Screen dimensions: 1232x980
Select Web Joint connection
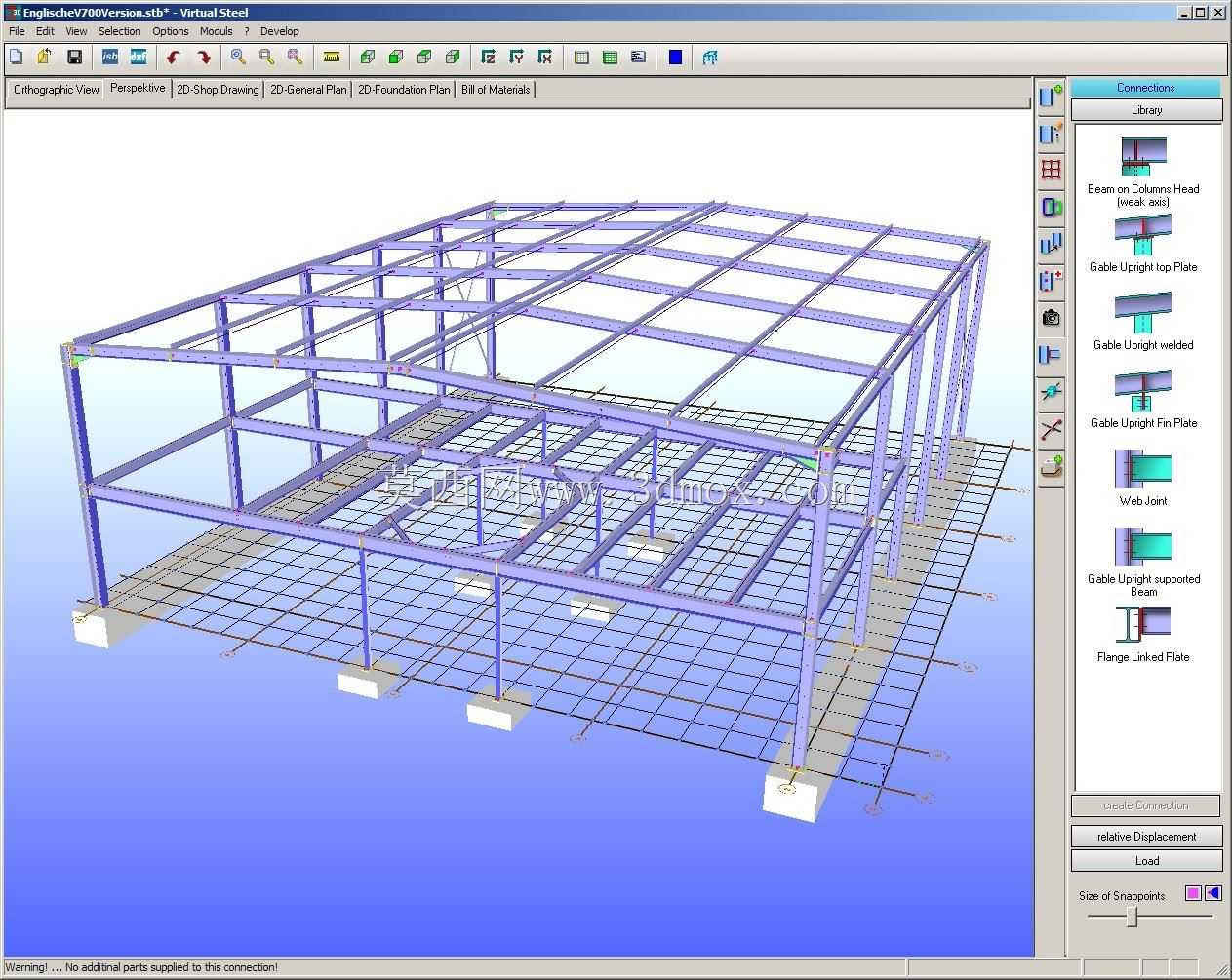1143,478
